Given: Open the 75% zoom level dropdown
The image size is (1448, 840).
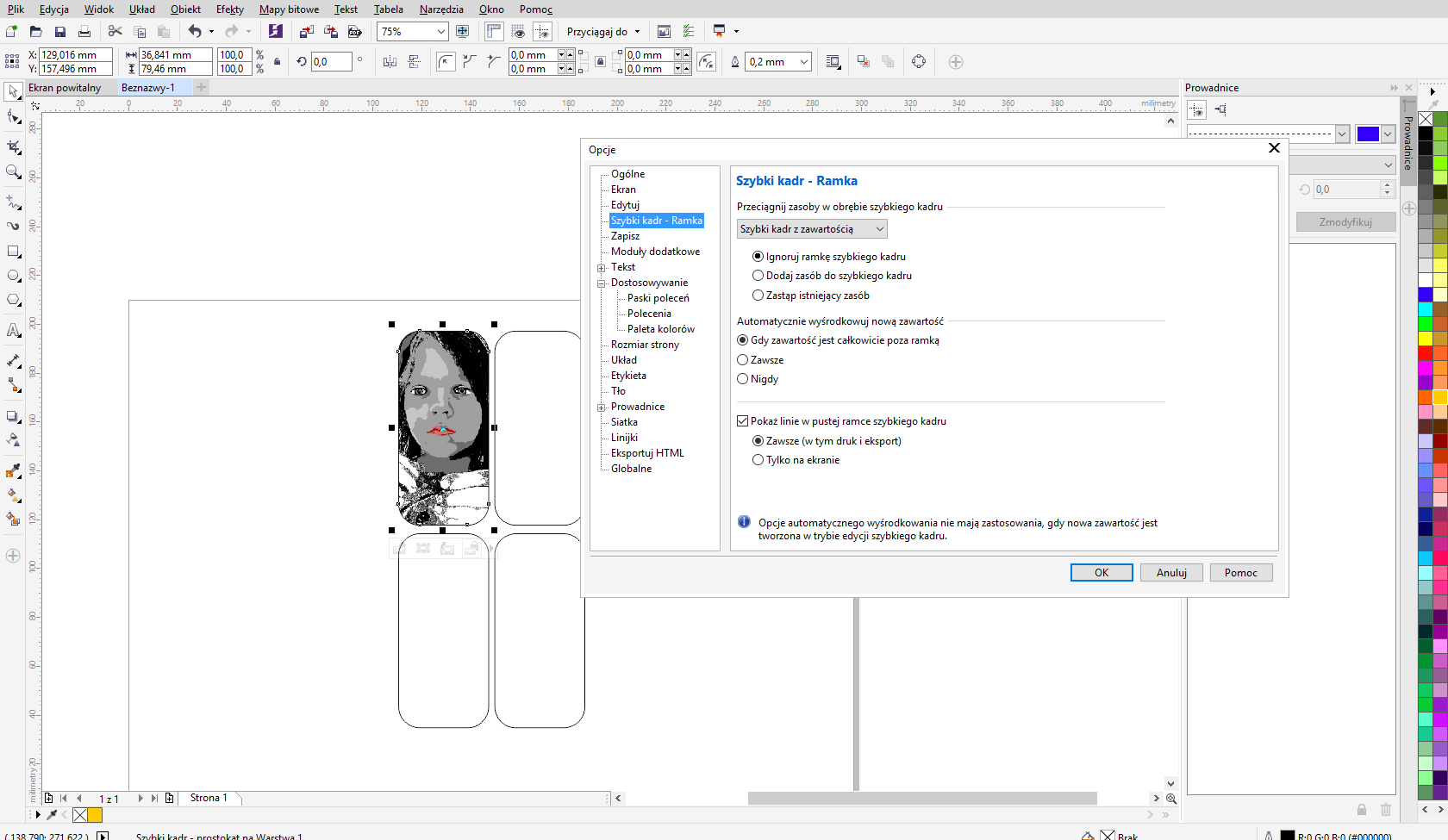Looking at the screenshot, I should pyautogui.click(x=440, y=32).
